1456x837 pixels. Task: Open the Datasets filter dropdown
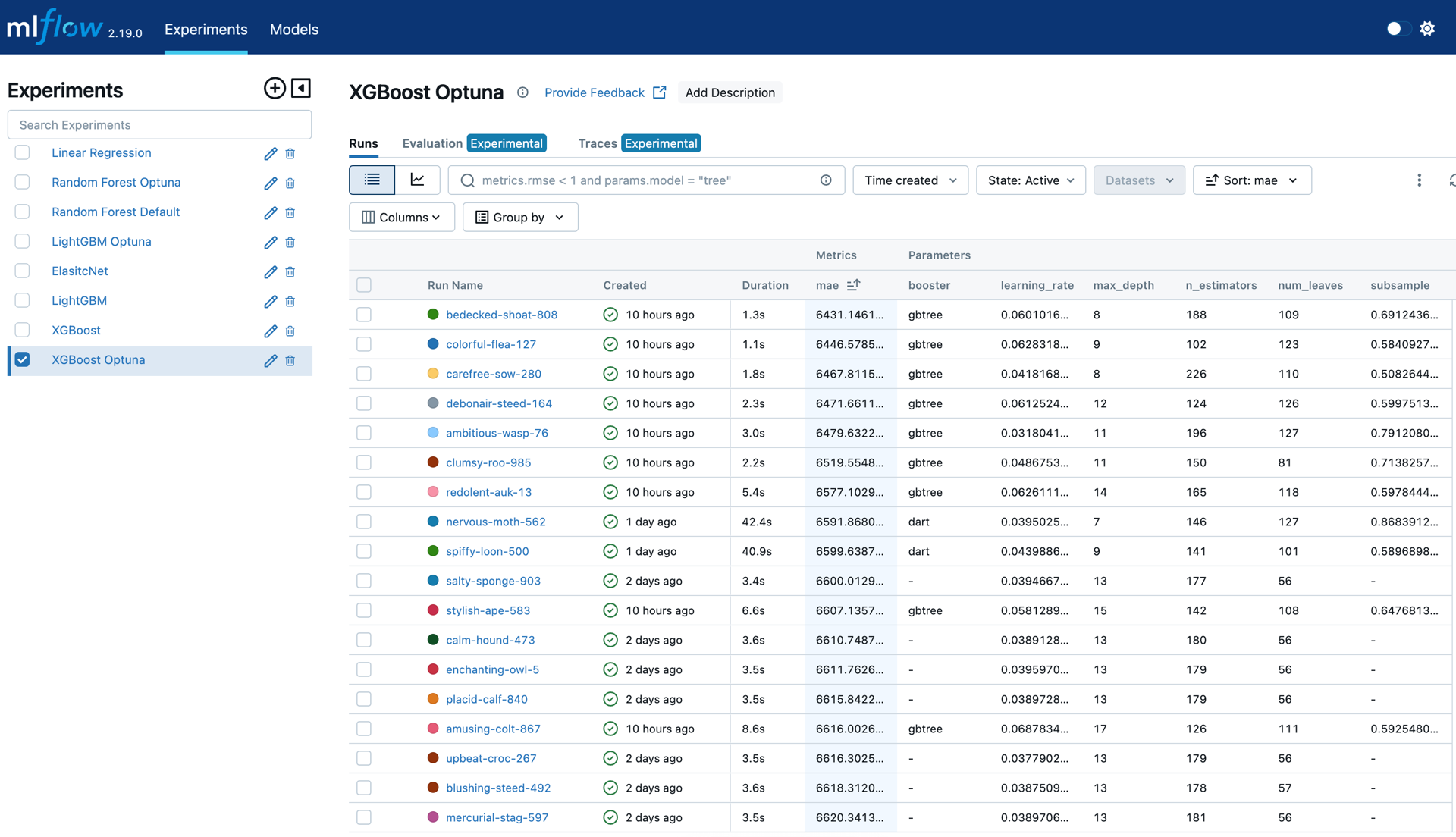(1139, 180)
